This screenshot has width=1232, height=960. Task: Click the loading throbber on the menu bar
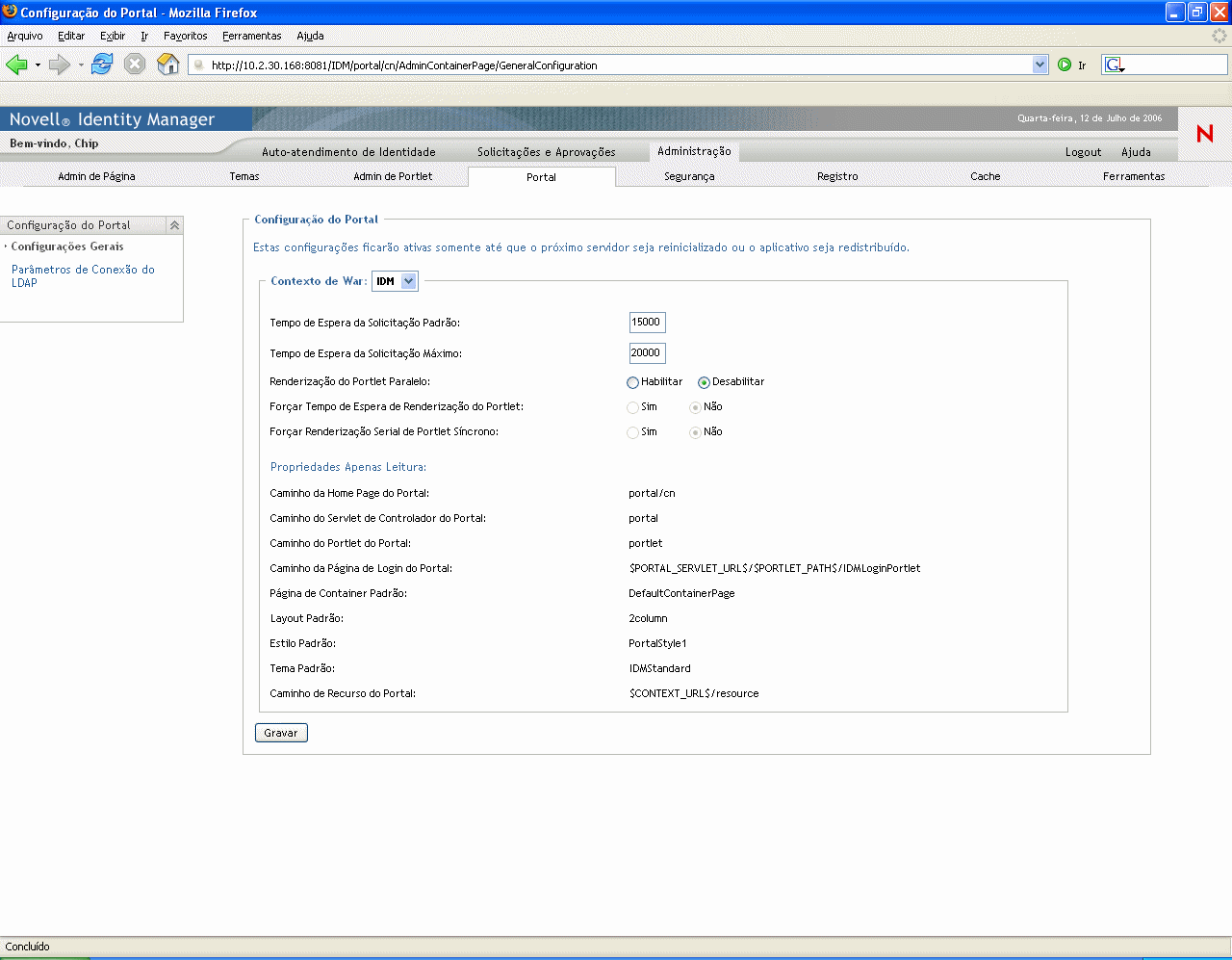coord(1219,36)
